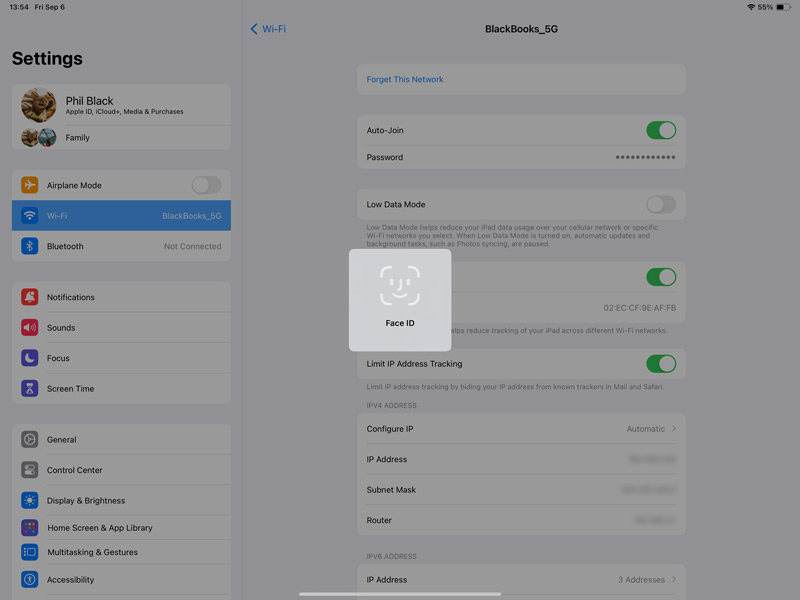Open the Wi-Fi settings row
800x600 pixels.
121,215
